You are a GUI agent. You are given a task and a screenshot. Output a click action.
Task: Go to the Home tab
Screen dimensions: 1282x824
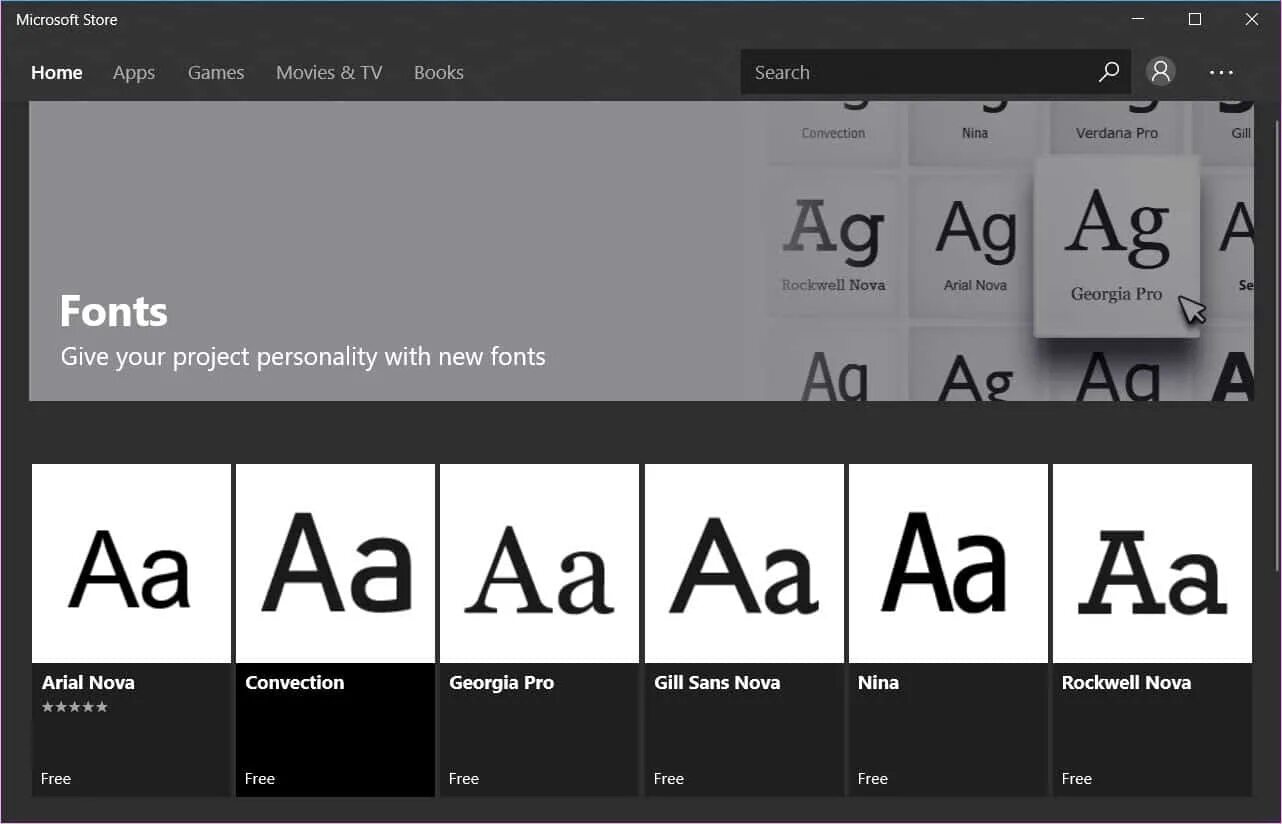[x=57, y=72]
